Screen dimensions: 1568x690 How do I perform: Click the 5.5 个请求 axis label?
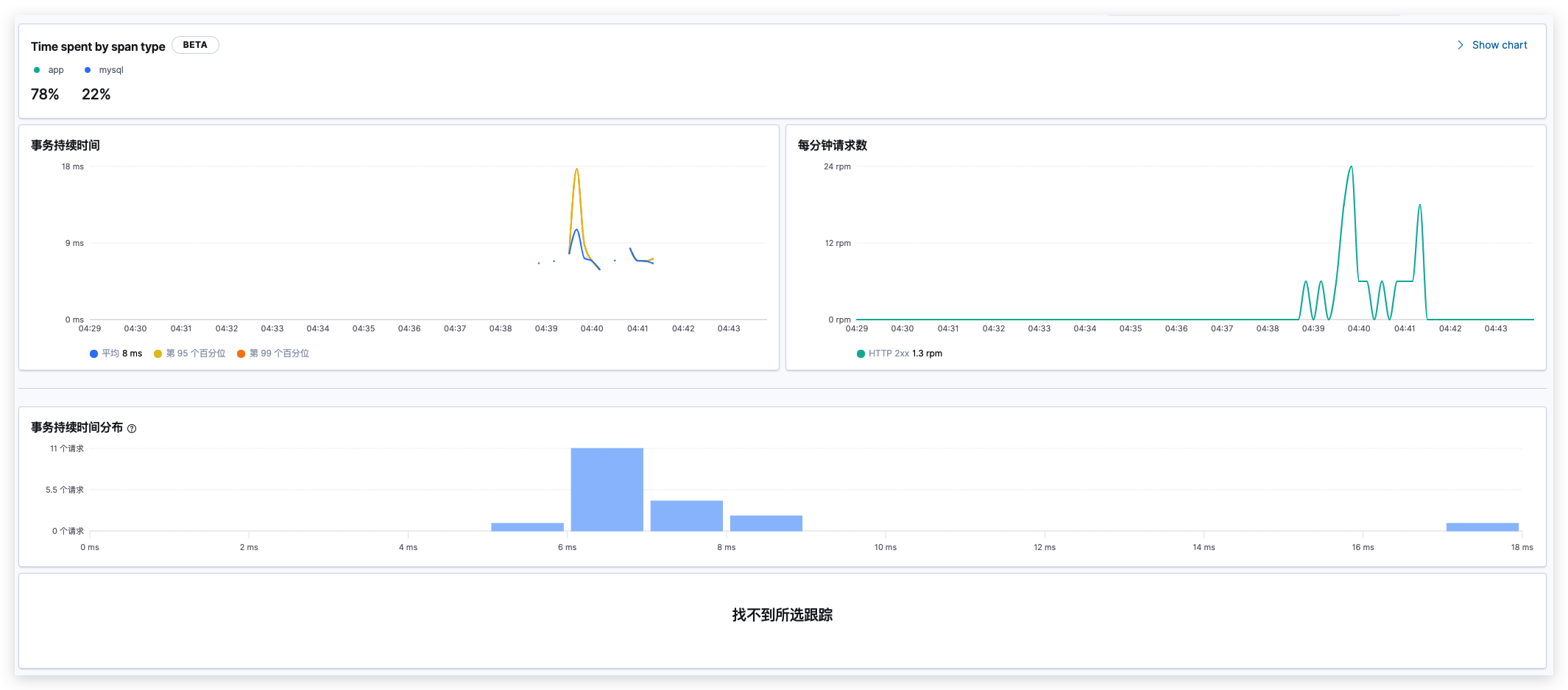65,490
